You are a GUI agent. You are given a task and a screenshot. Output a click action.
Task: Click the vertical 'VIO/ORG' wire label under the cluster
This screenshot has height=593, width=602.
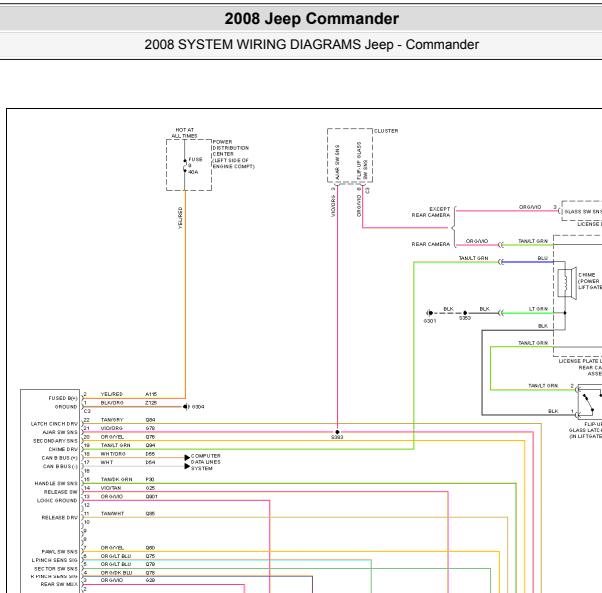[x=333, y=206]
